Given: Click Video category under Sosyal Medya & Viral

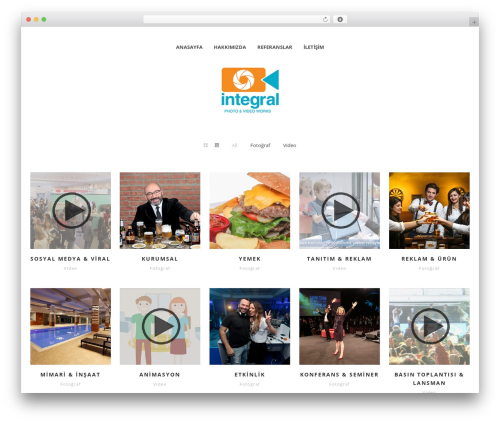Looking at the screenshot, I should (70, 268).
